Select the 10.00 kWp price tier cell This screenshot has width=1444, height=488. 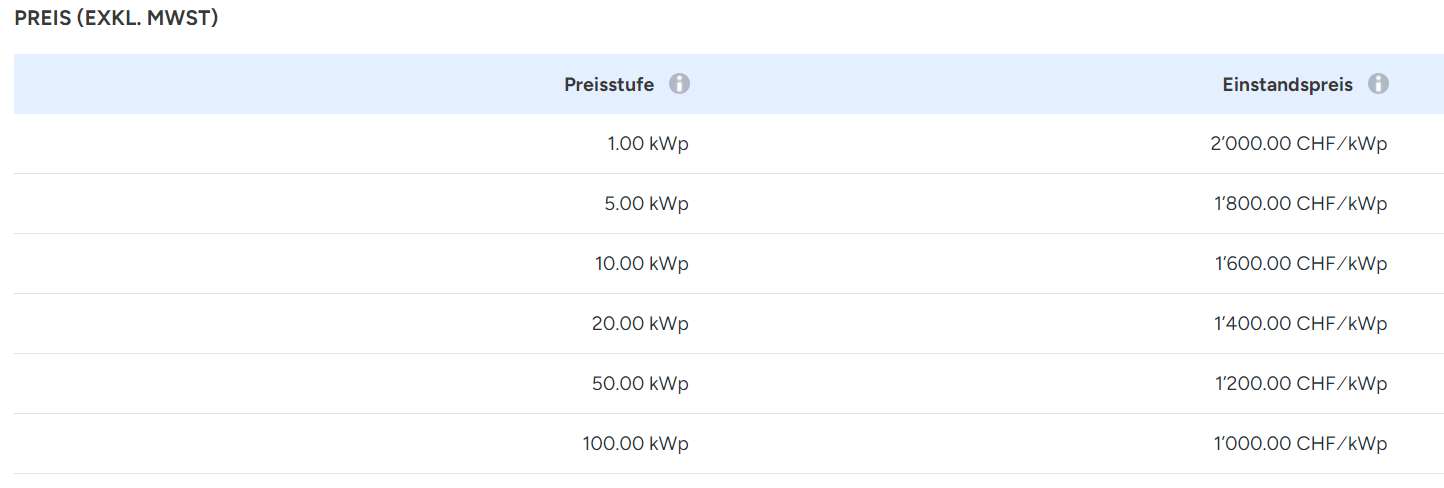coord(642,264)
